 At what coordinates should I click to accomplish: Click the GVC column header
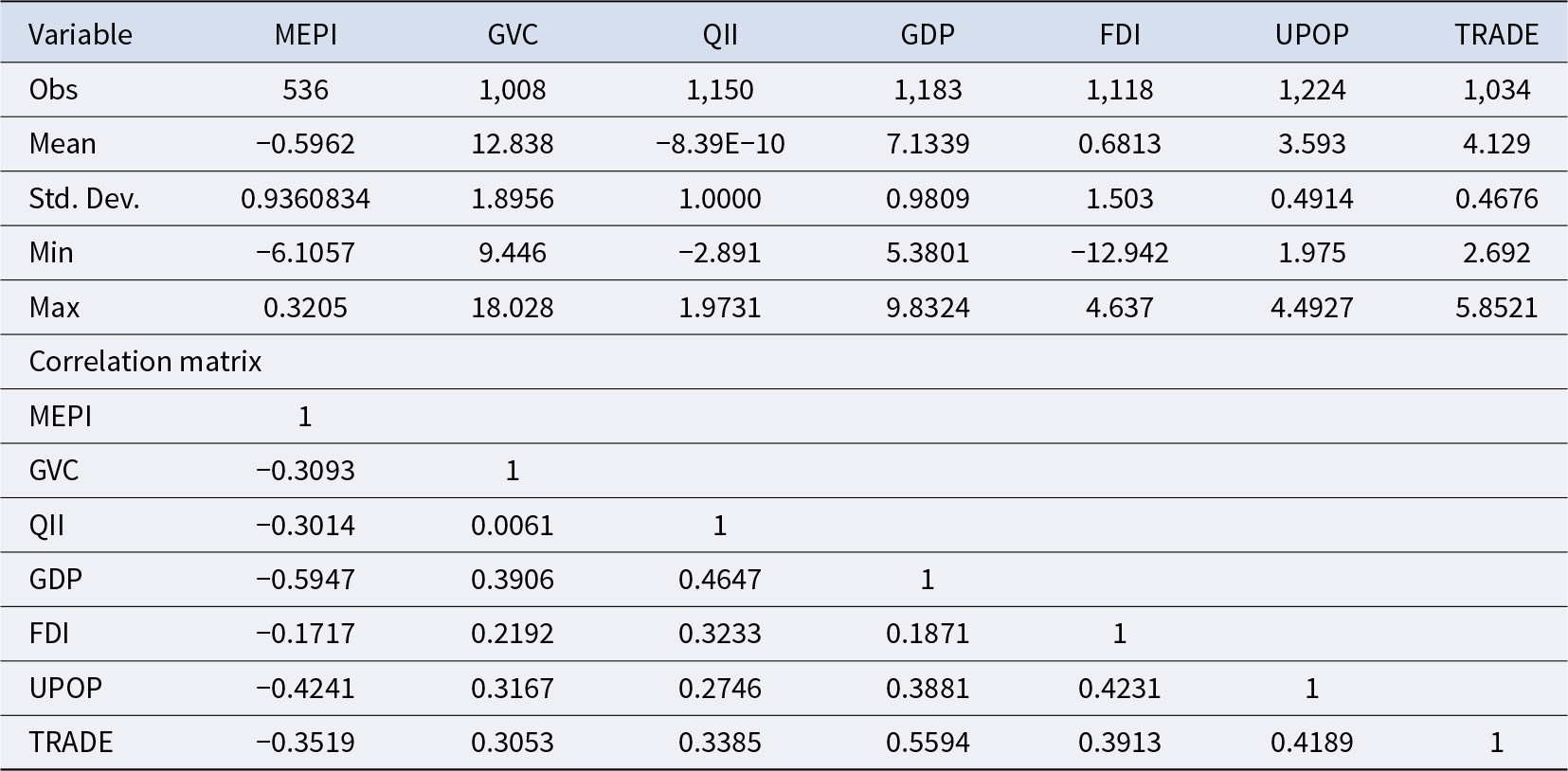tap(513, 35)
